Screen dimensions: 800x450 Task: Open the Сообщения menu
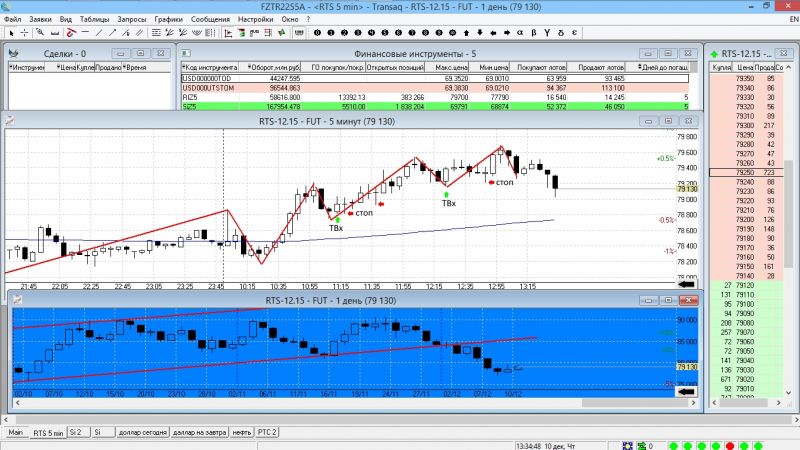click(x=210, y=19)
